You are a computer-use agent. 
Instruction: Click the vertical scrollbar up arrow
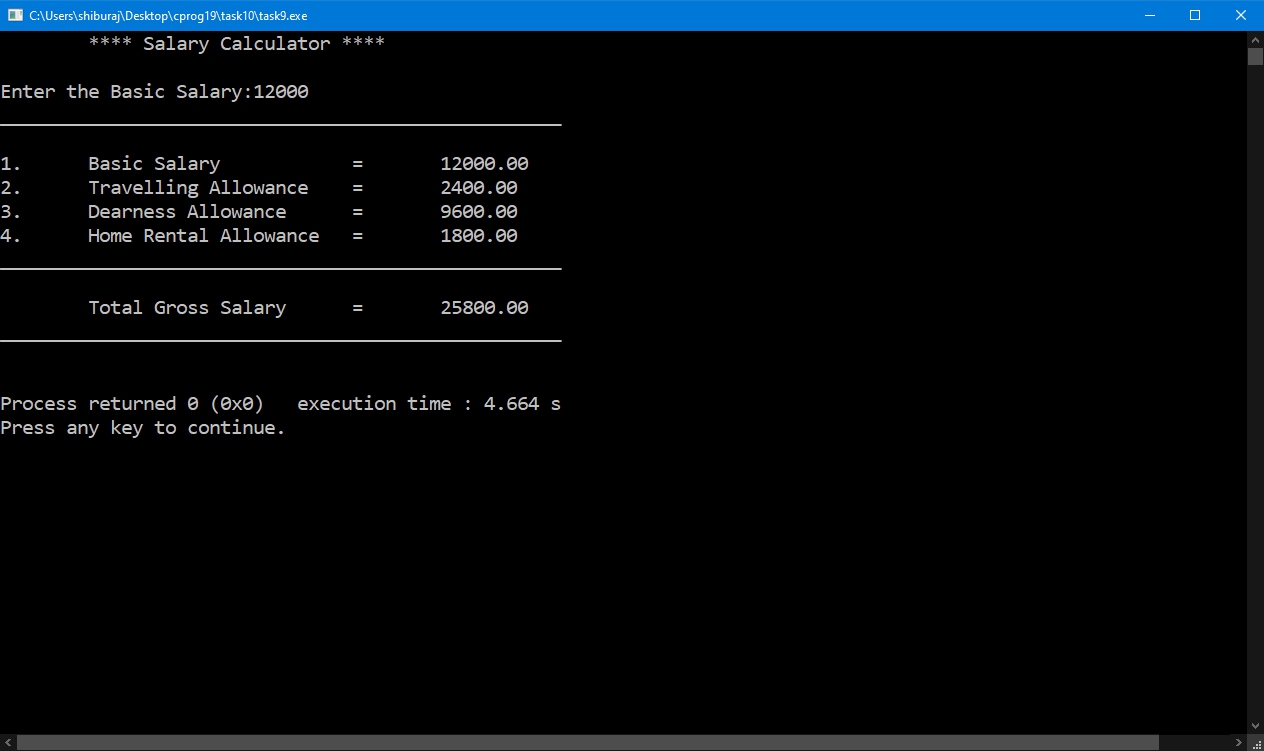pyautogui.click(x=1255, y=38)
